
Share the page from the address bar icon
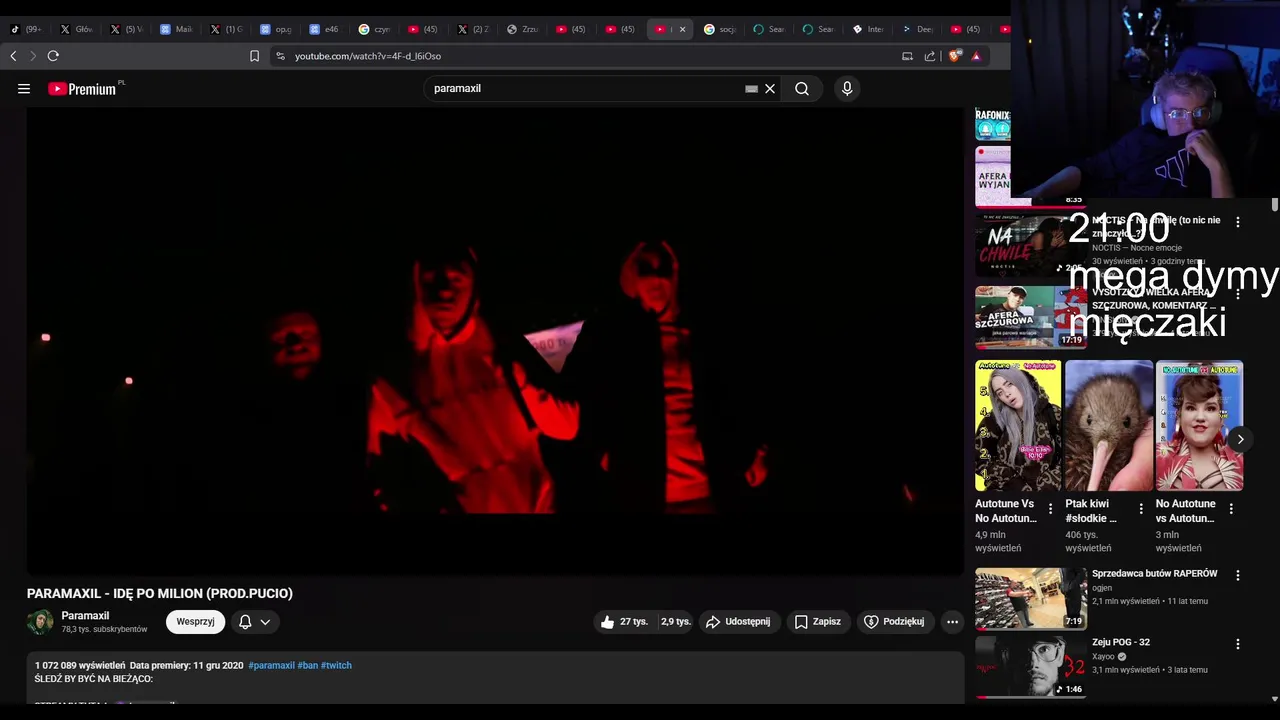pos(930,56)
